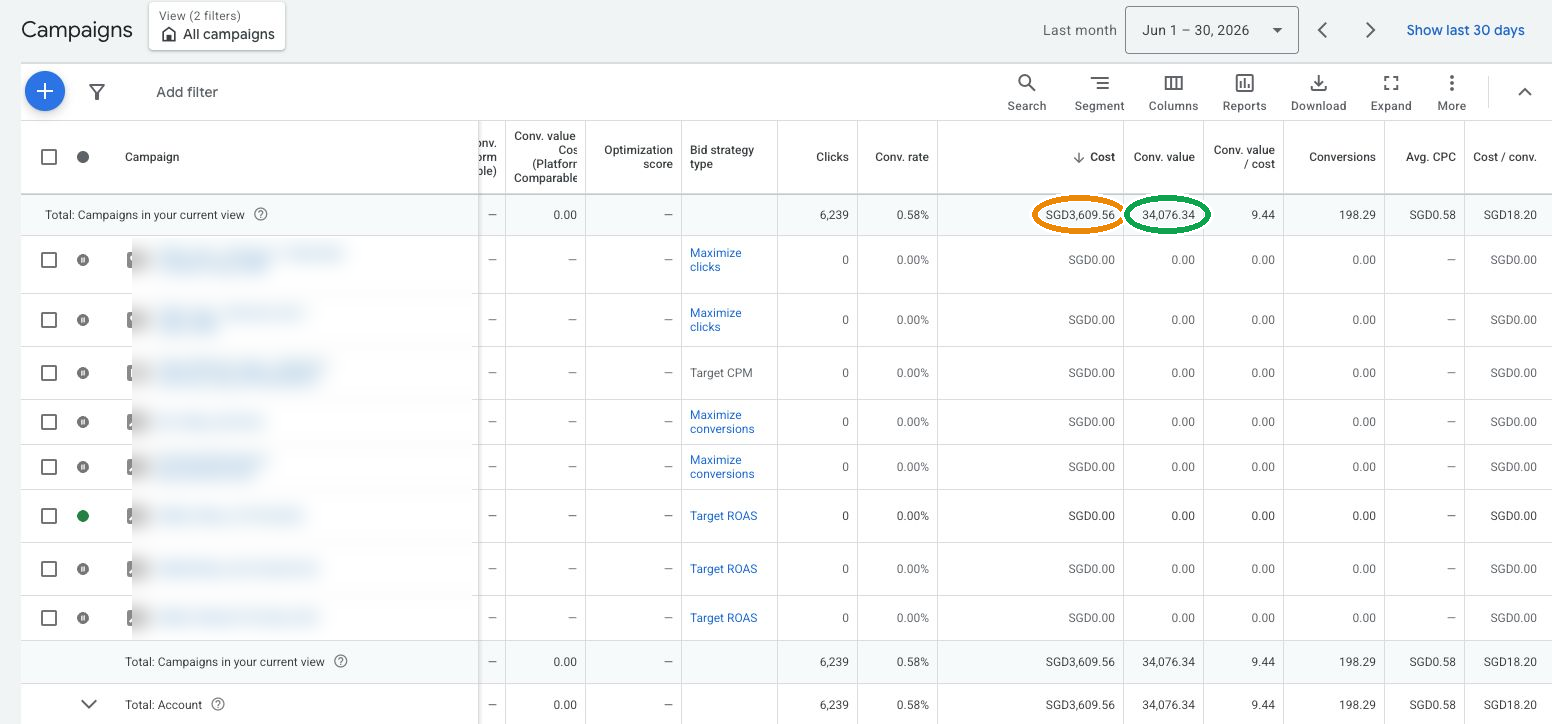The width and height of the screenshot is (1552, 724).
Task: Sort by the Avg. CPC column header
Action: pos(1430,157)
